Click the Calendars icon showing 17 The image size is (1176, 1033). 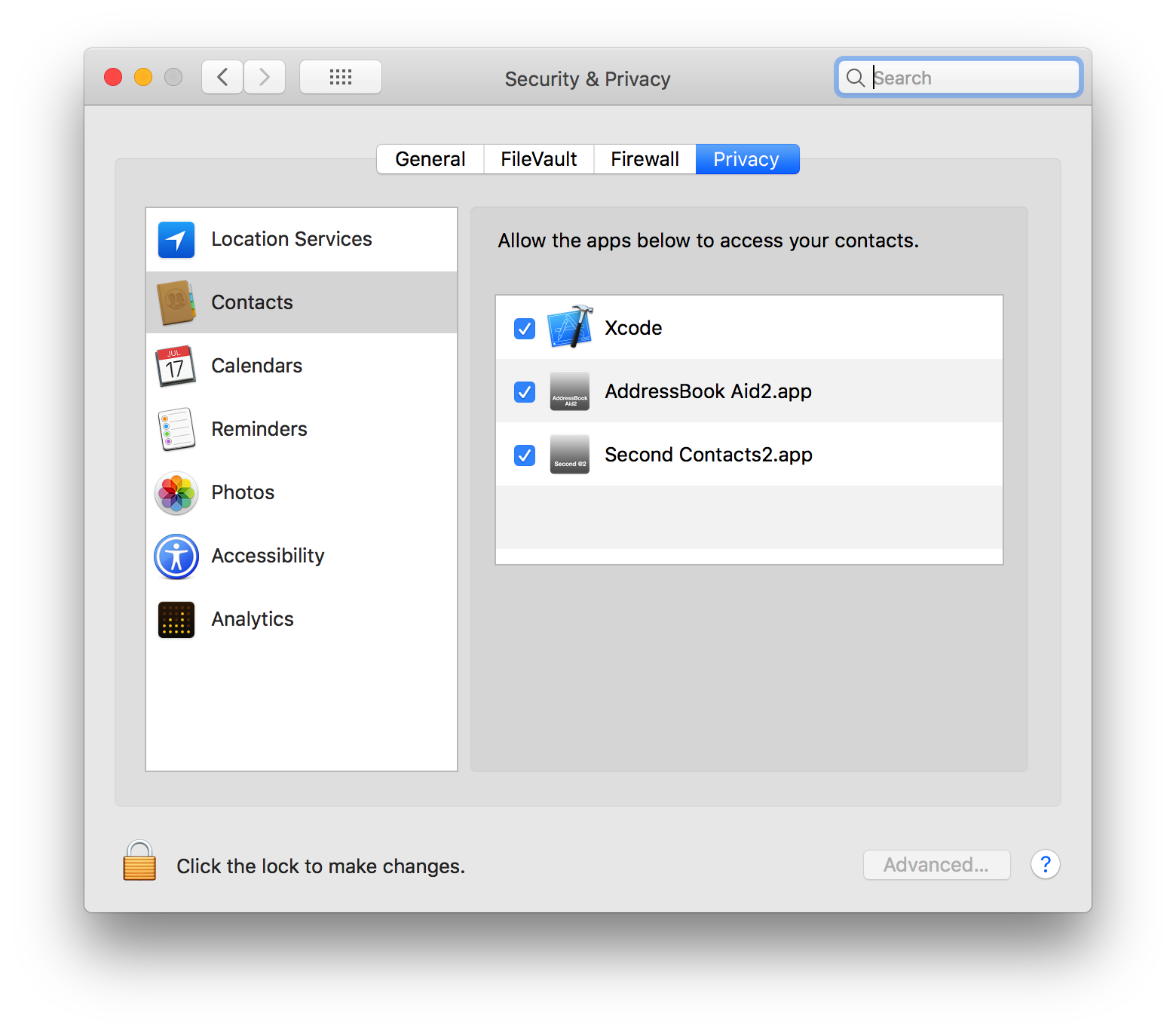tap(176, 366)
